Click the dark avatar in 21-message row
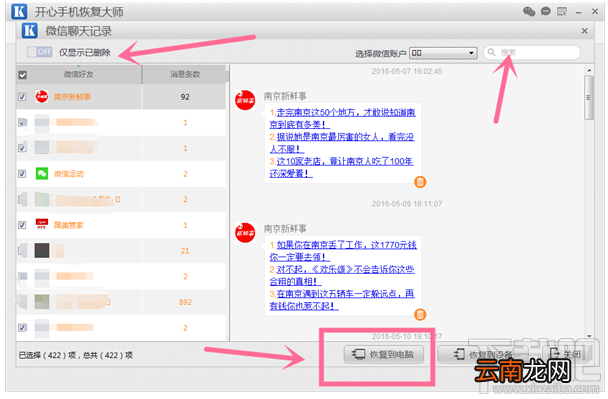The height and width of the screenshot is (399, 608). pos(42,250)
